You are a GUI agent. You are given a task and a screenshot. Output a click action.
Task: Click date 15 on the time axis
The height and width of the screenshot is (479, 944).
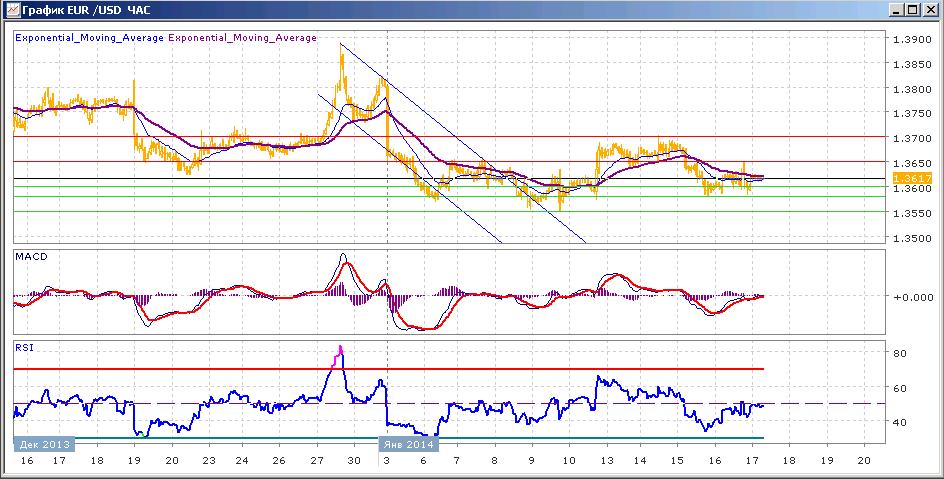677,461
